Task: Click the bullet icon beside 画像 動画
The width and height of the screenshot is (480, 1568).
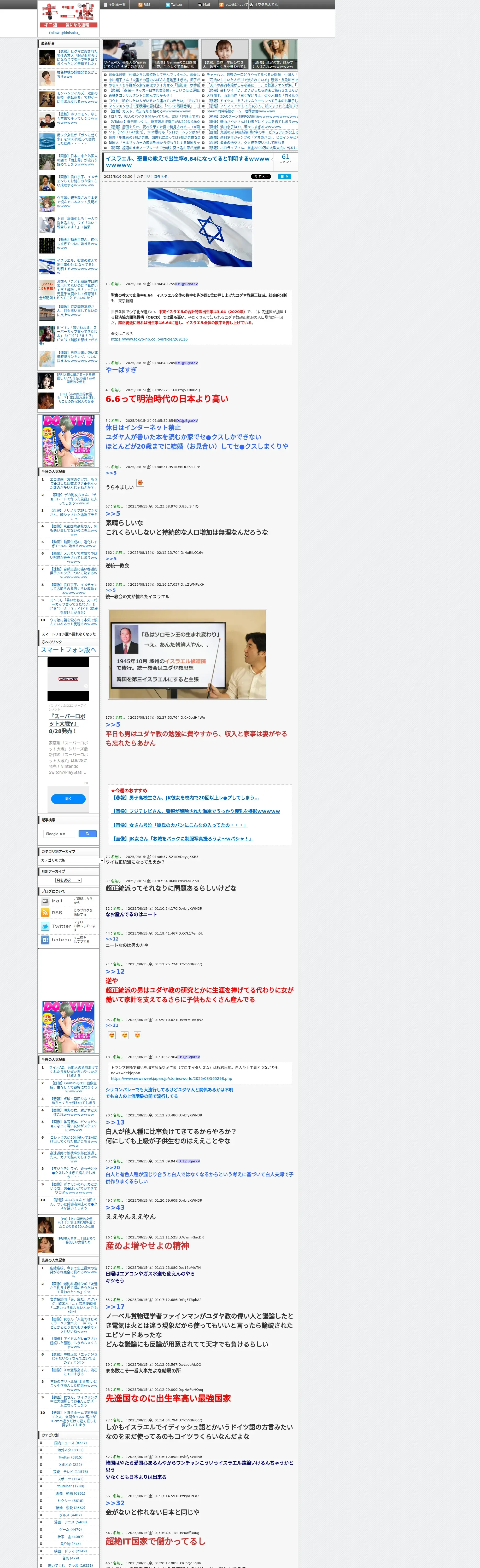Action: pyautogui.click(x=41, y=1493)
